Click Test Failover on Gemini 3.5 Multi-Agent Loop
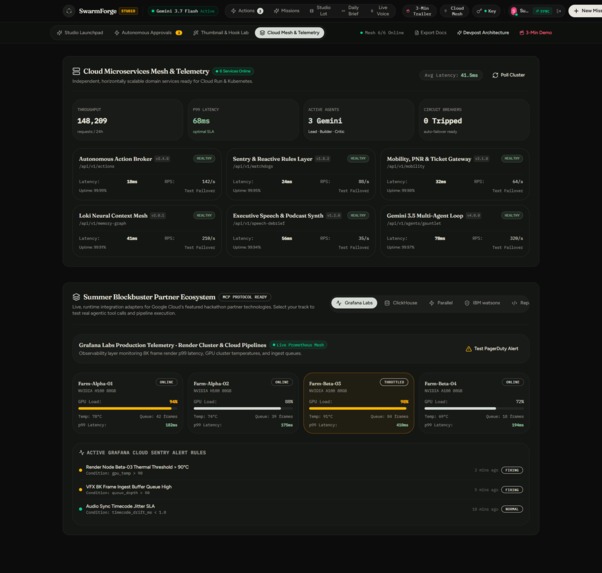602x573 pixels. 508,248
